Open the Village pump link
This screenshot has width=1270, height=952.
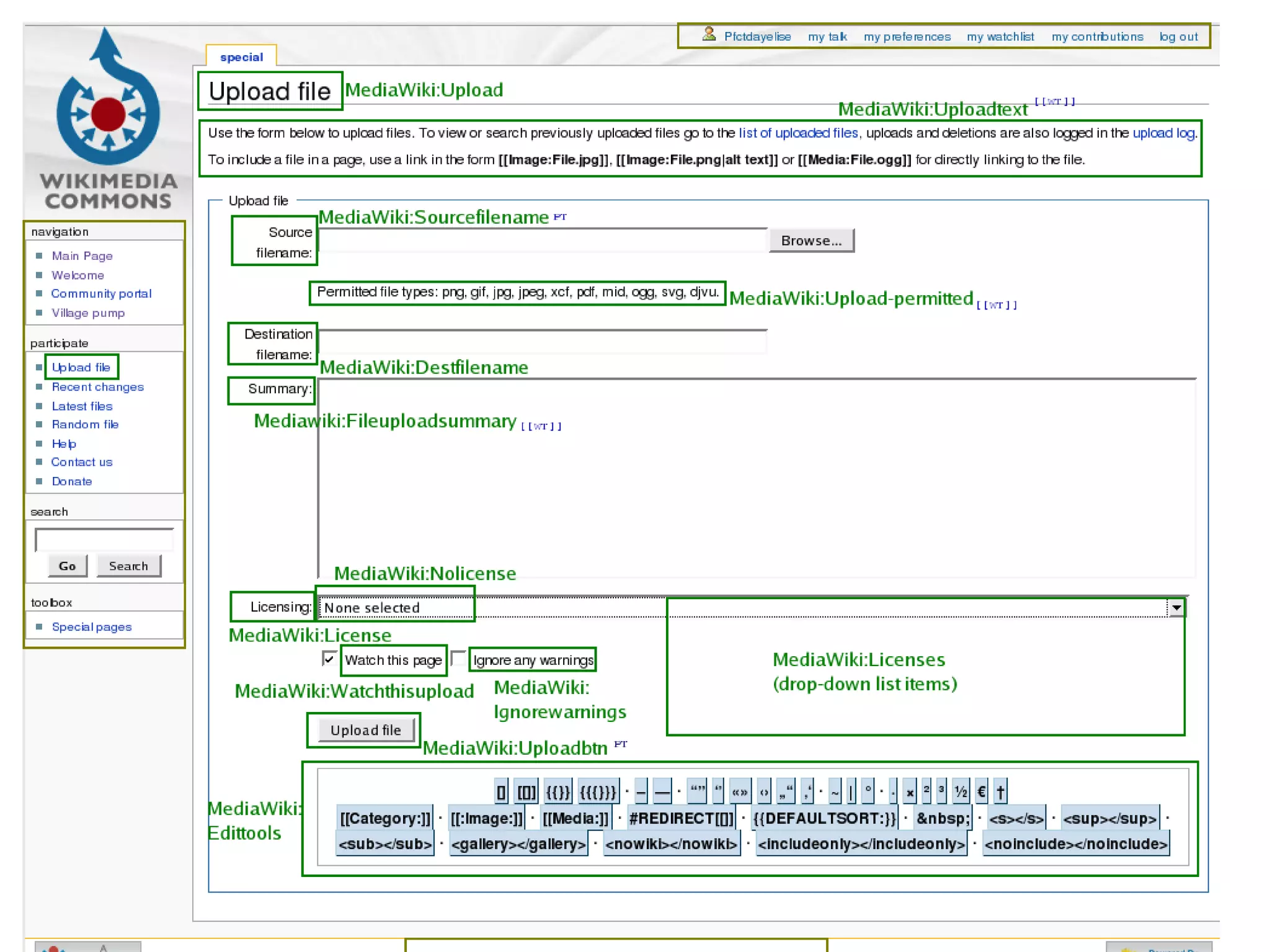pyautogui.click(x=88, y=313)
